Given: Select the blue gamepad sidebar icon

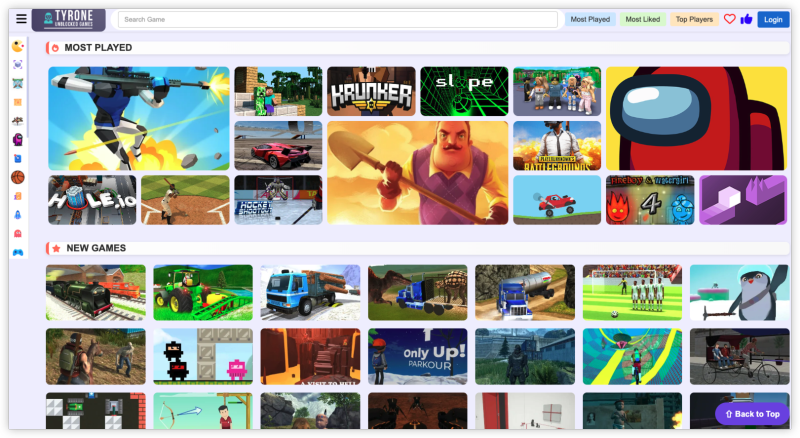Looking at the screenshot, I should (x=18, y=252).
